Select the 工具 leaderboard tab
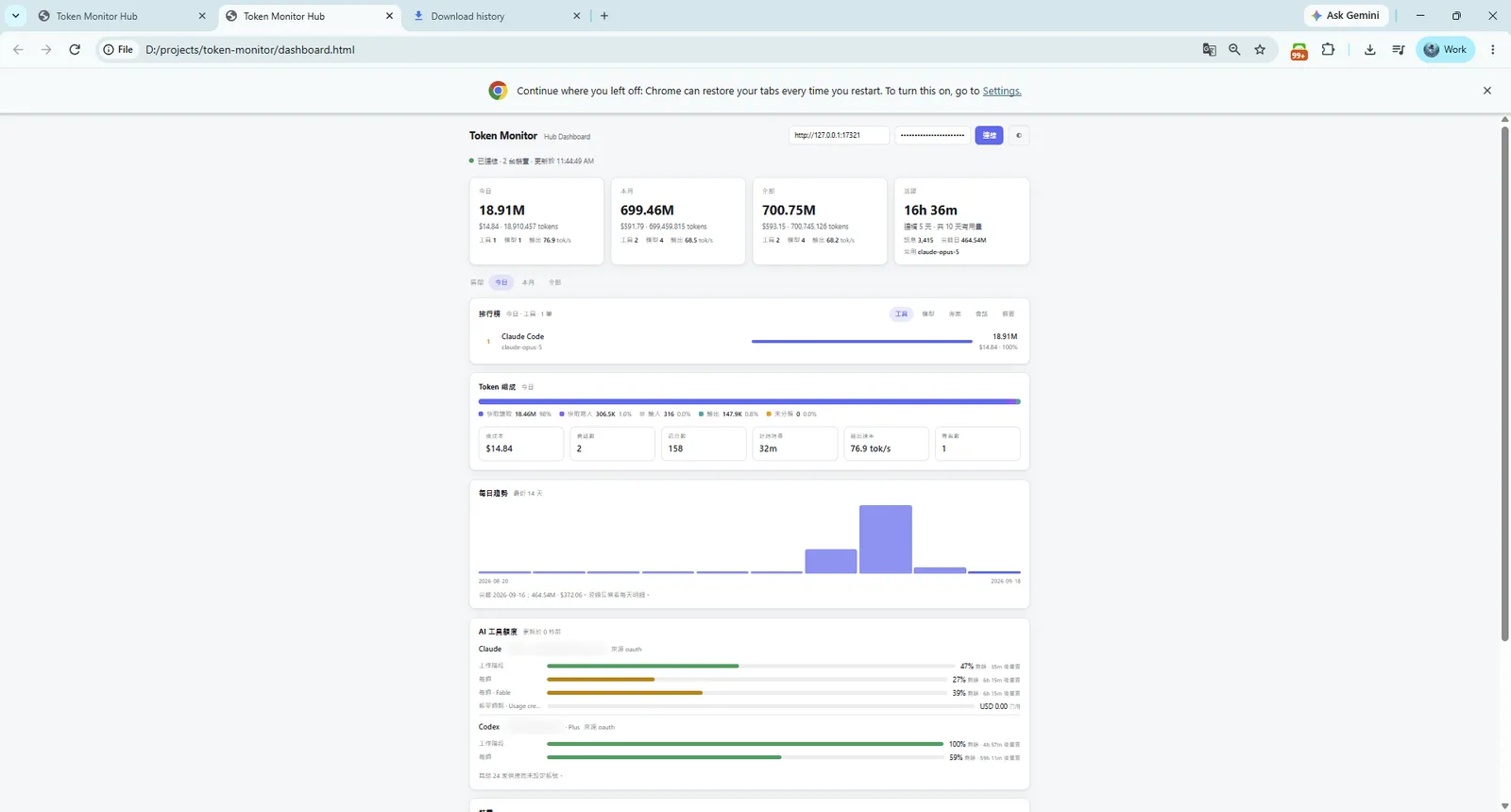This screenshot has height=812, width=1511. (901, 313)
